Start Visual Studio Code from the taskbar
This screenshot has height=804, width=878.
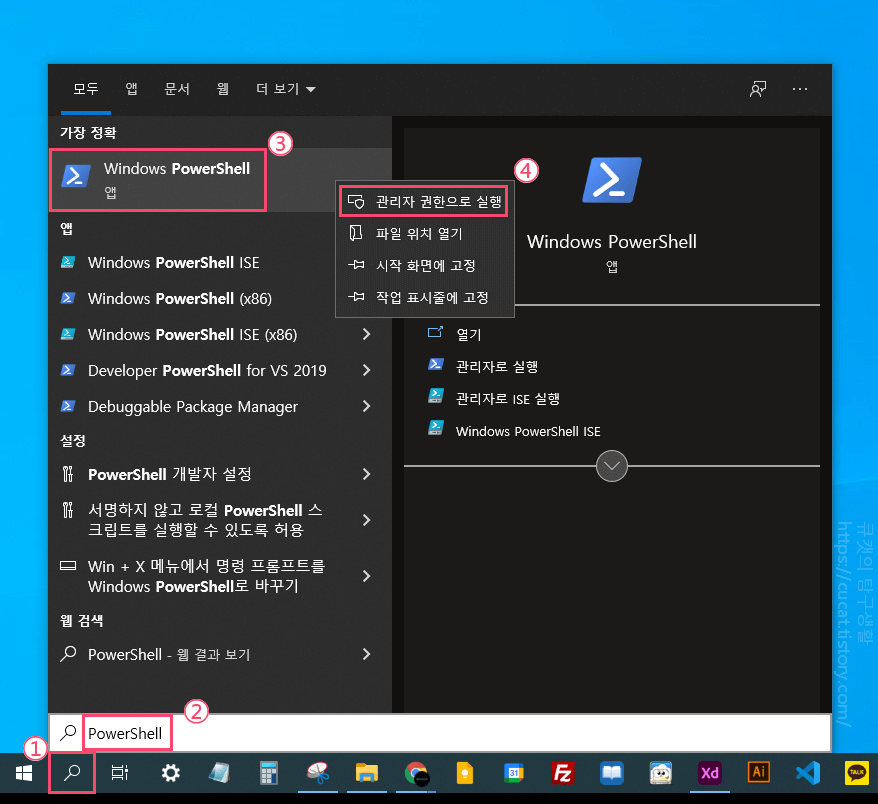[x=807, y=772]
